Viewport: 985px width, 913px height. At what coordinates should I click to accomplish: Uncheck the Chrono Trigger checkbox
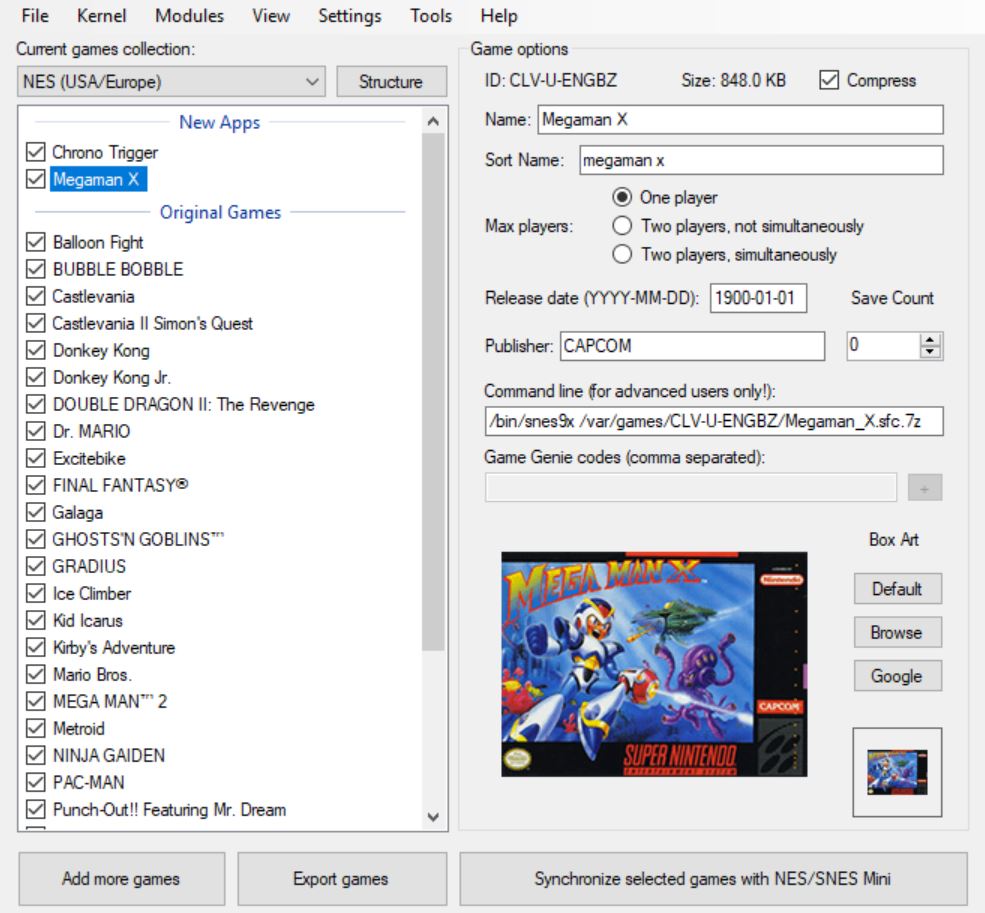pos(36,152)
